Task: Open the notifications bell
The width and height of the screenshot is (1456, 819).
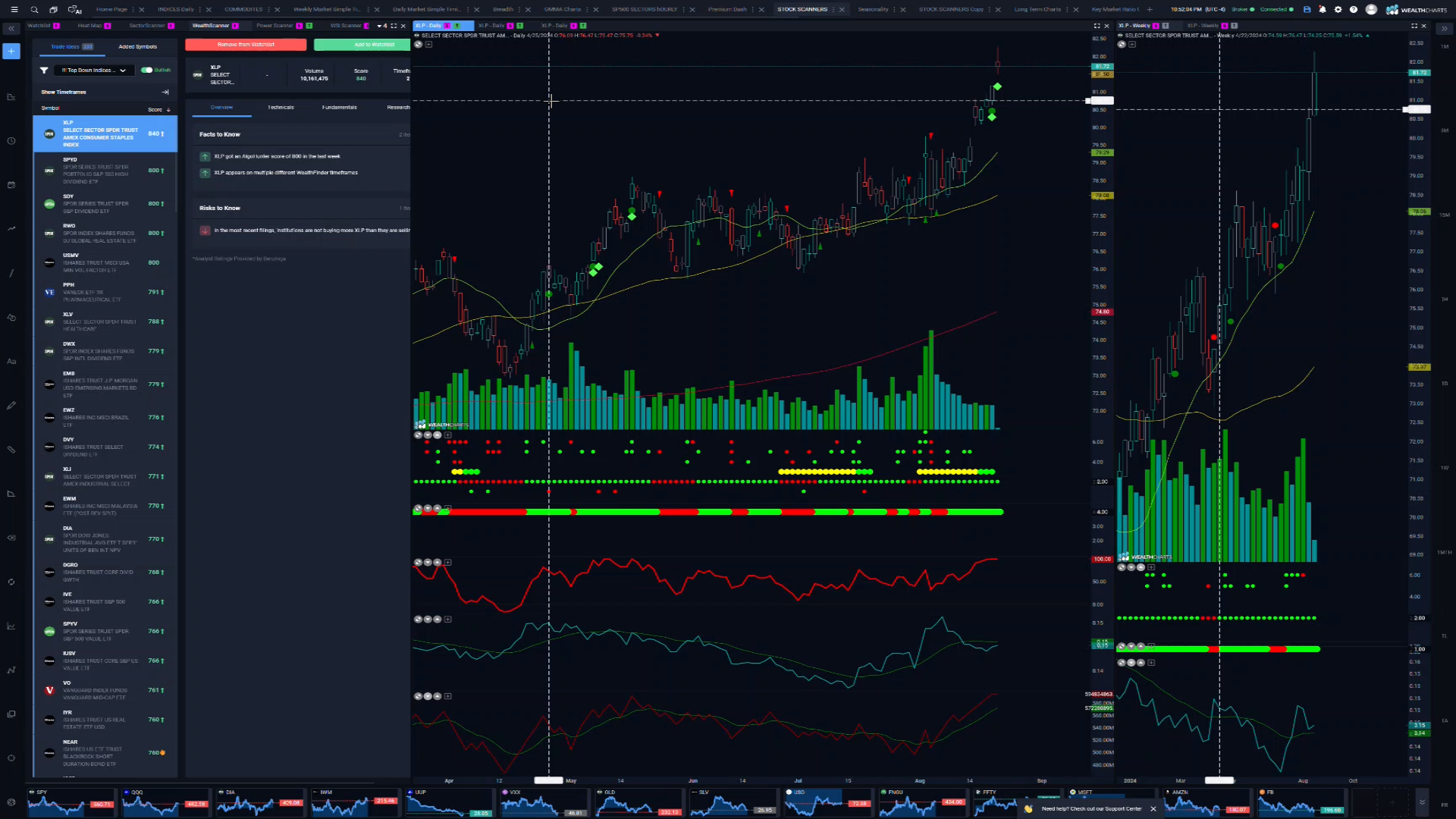Action: (1323, 9)
